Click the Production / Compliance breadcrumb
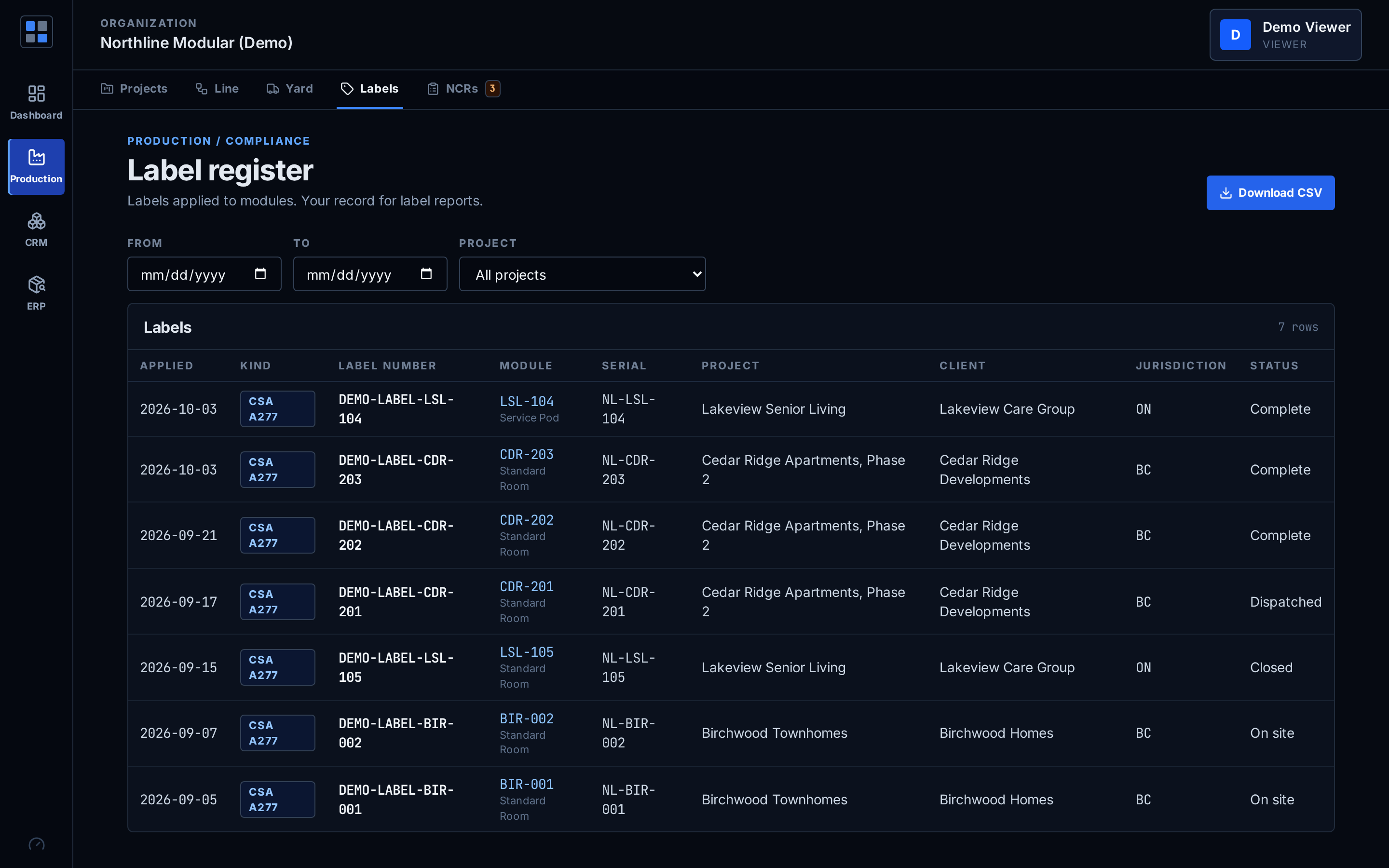The image size is (1389, 868). coord(218,141)
